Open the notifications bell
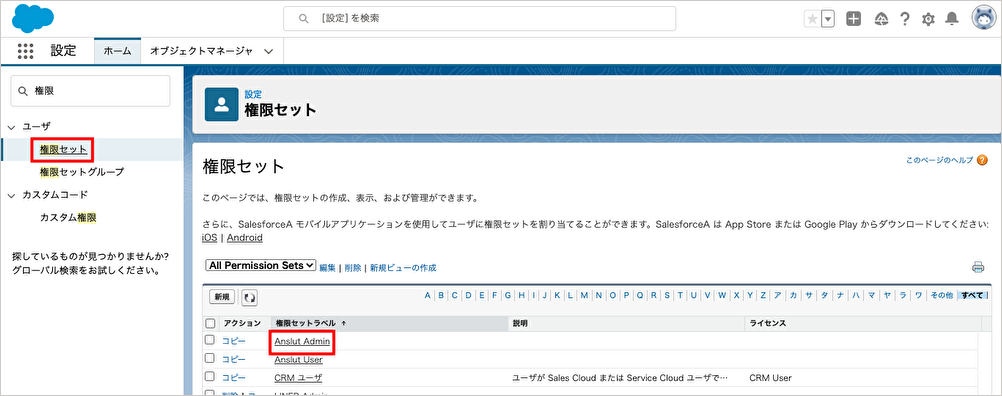Image resolution: width=1002 pixels, height=396 pixels. coord(952,19)
